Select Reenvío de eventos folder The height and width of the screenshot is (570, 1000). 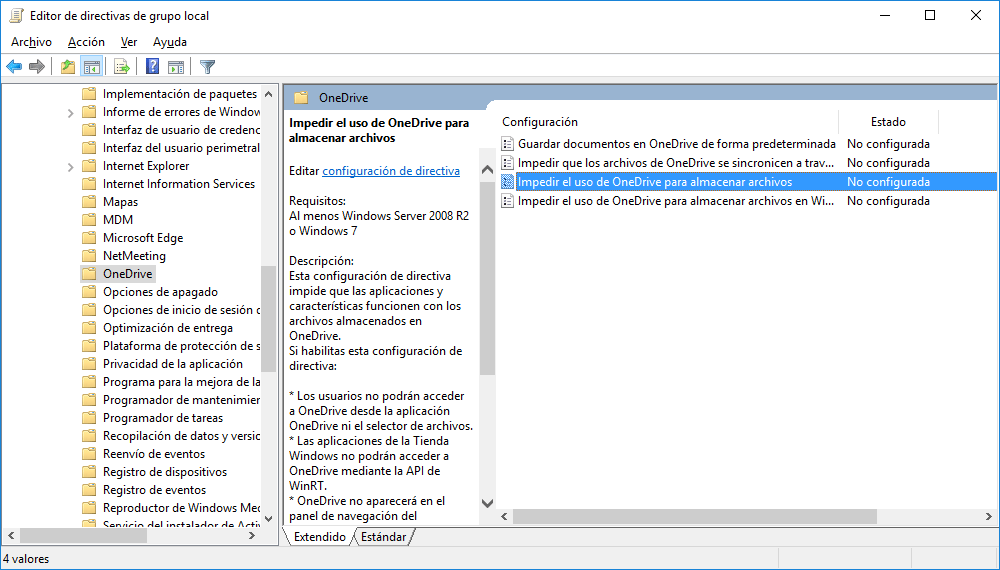tap(154, 454)
